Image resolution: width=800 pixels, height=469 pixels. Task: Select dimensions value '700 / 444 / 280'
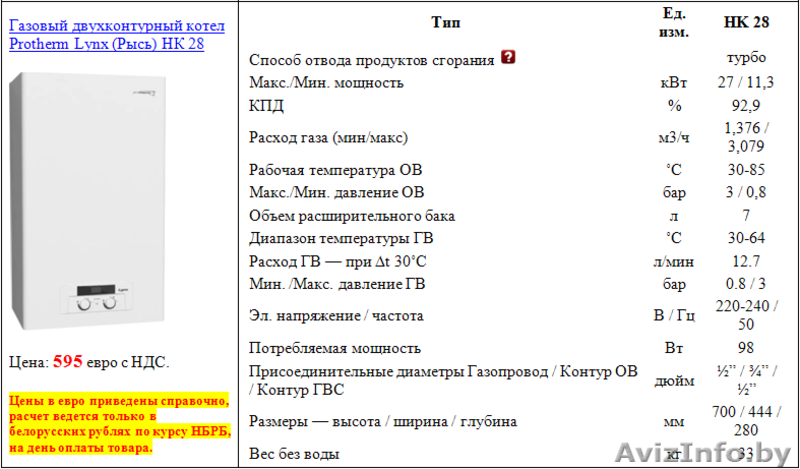coord(746,421)
